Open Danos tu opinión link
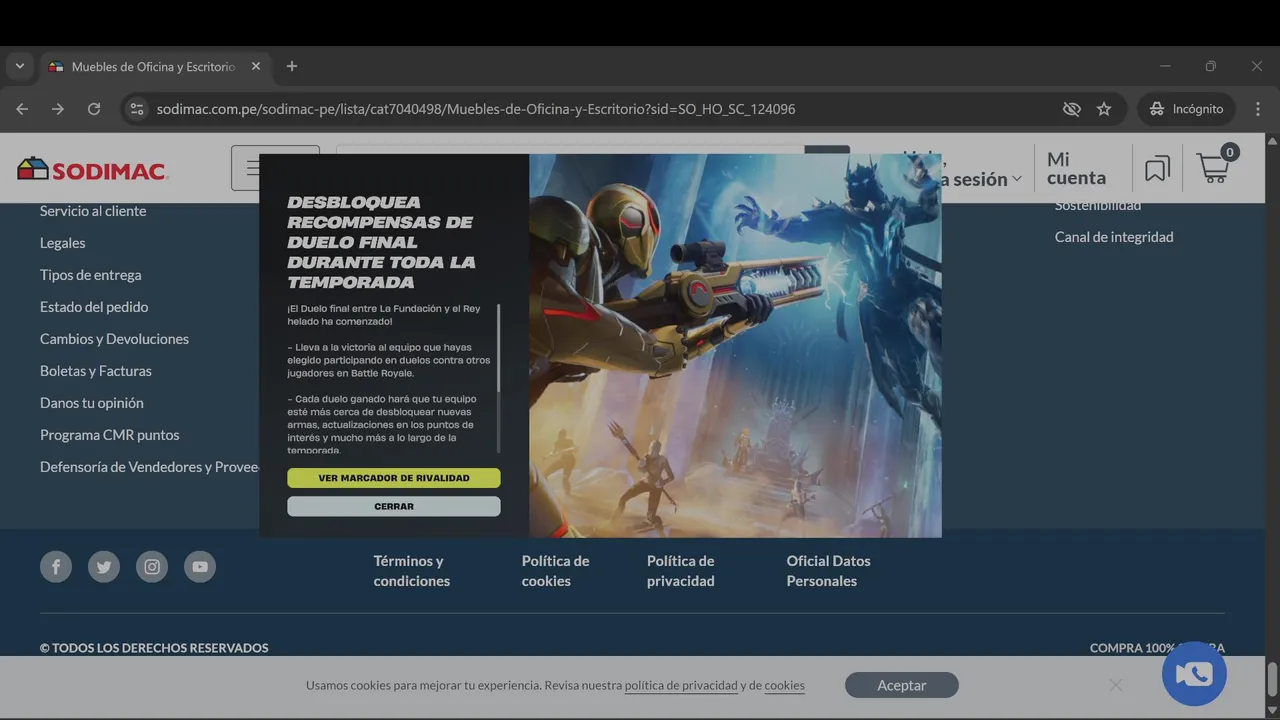The height and width of the screenshot is (720, 1280). [x=92, y=403]
